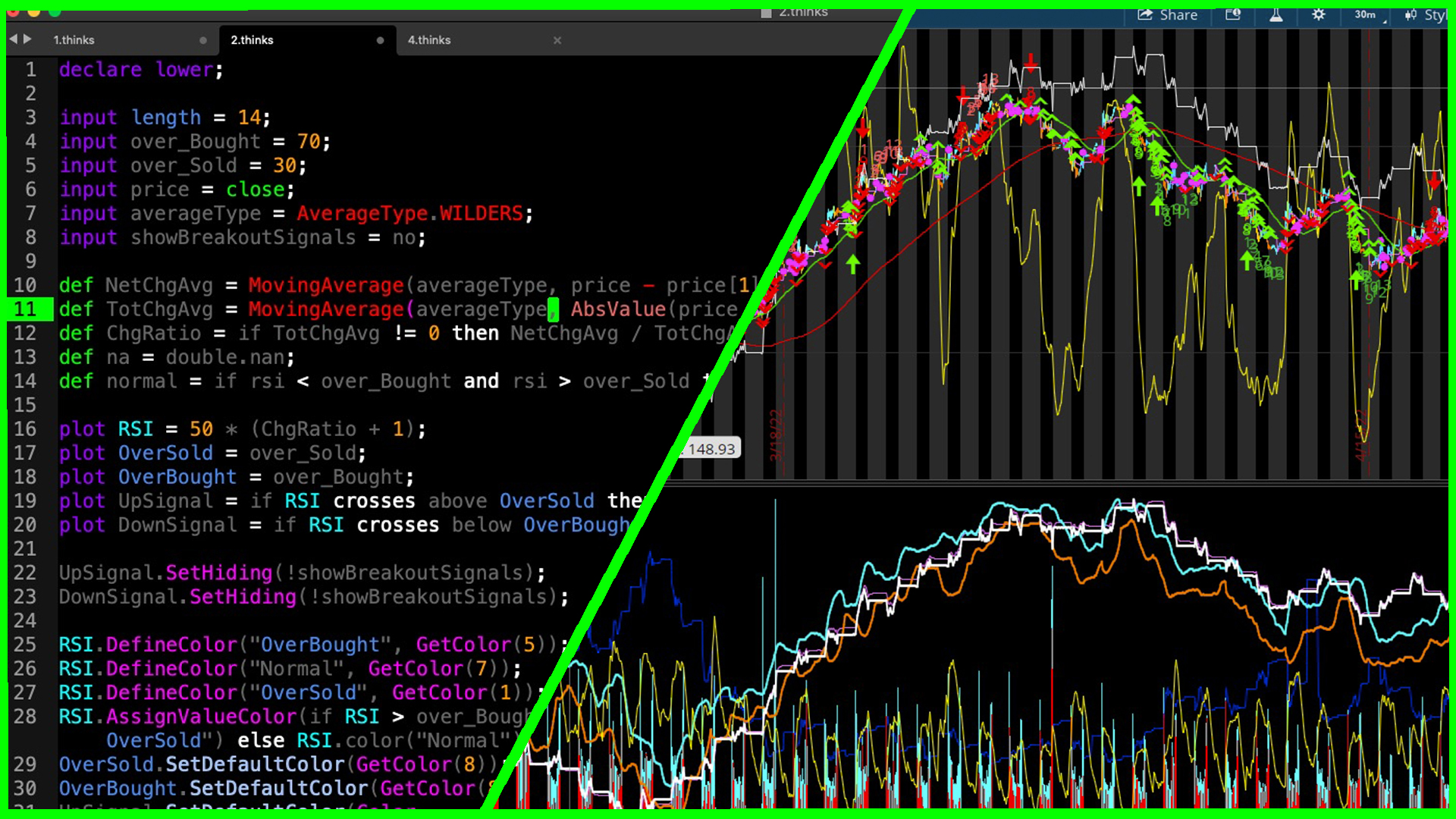Image resolution: width=1456 pixels, height=819 pixels.
Task: Click the chart info window icon
Action: (x=1233, y=15)
